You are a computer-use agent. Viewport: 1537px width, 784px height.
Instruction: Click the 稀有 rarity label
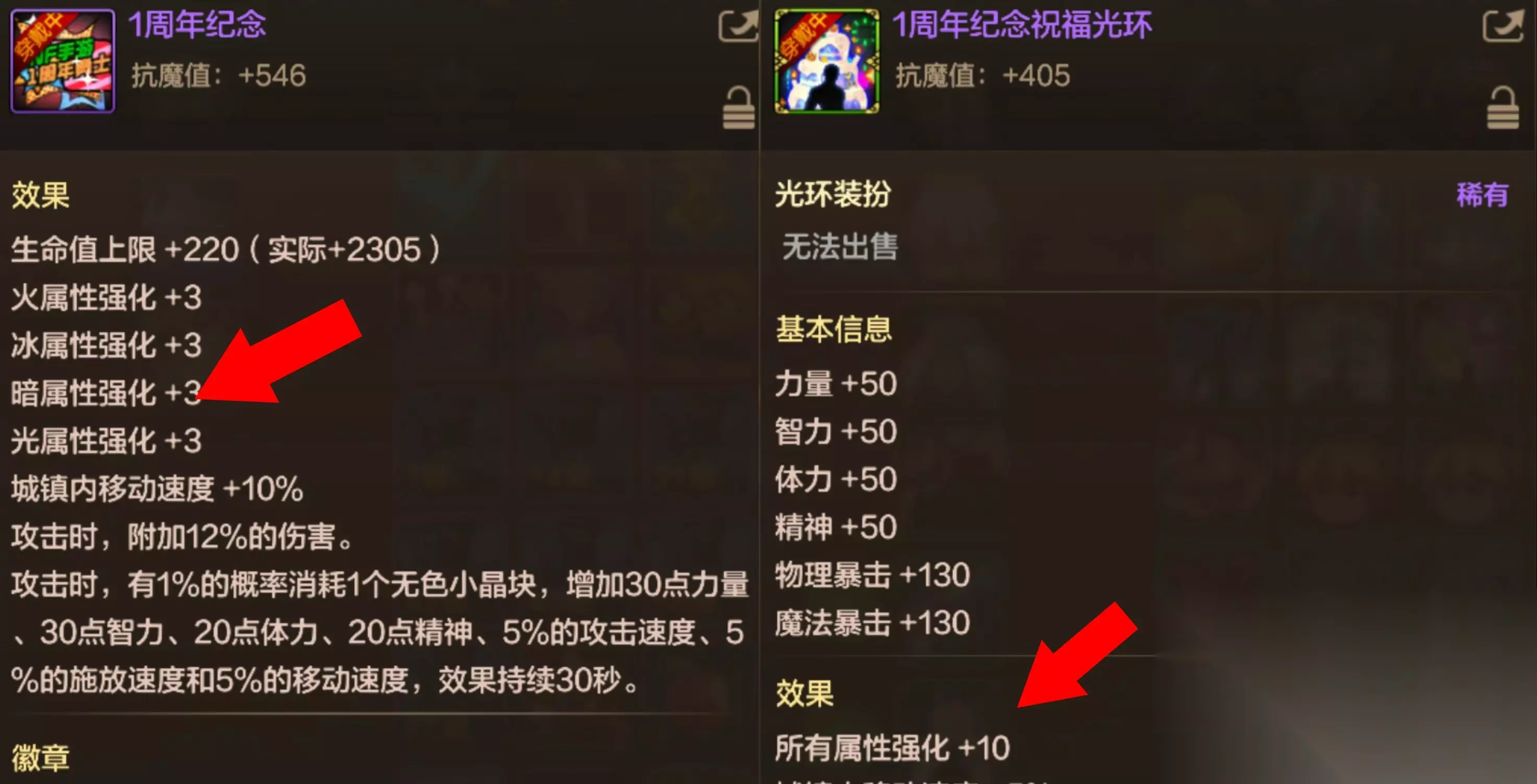(1482, 194)
